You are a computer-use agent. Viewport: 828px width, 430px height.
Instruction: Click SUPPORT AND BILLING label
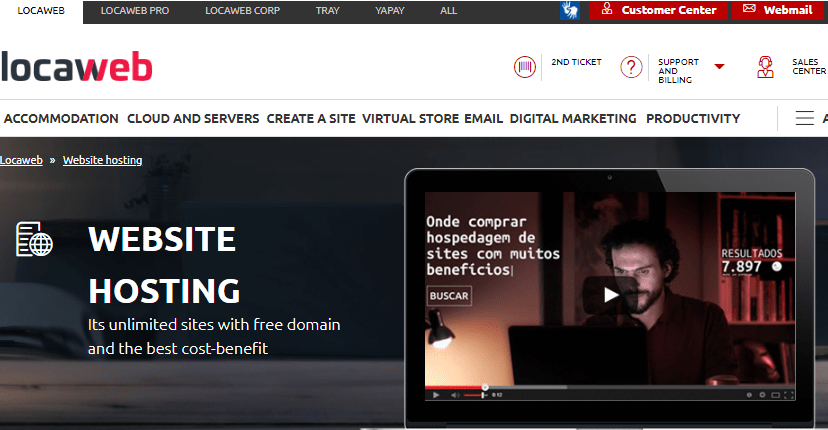click(x=678, y=71)
